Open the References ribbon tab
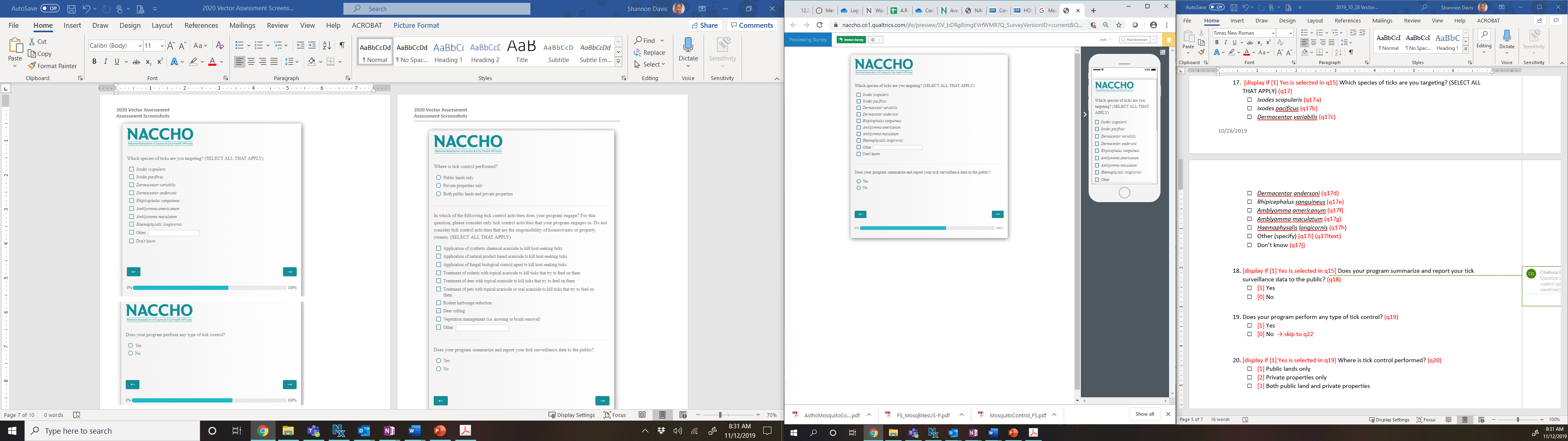The height and width of the screenshot is (441, 1568). 201,26
